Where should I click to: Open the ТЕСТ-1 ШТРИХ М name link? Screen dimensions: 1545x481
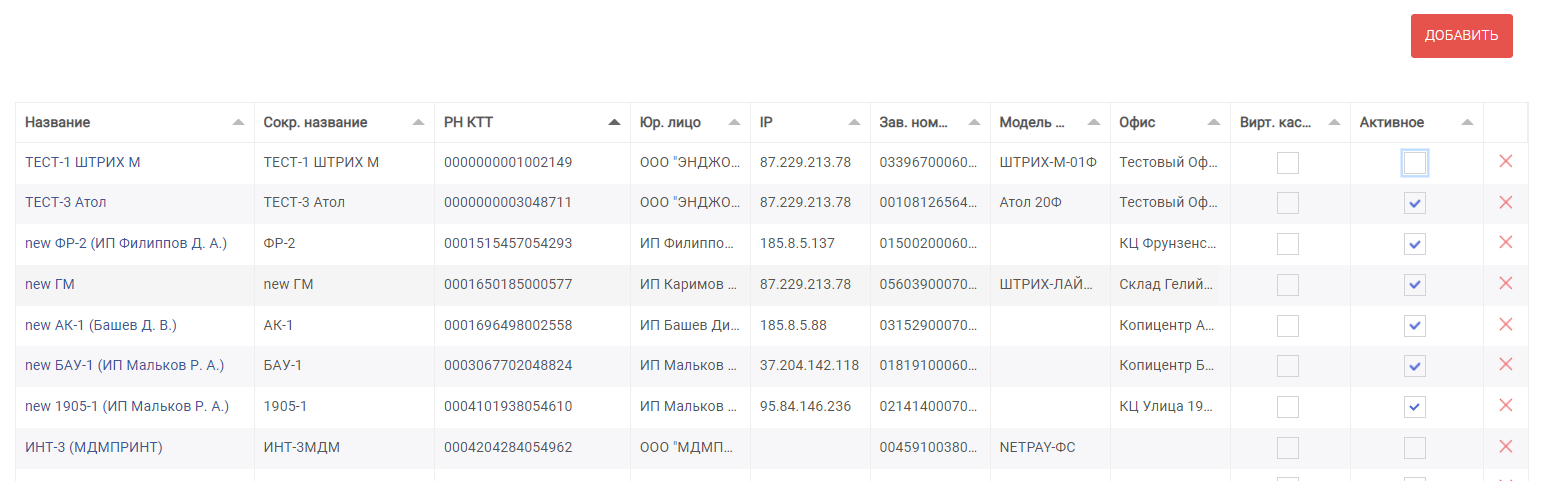point(83,162)
